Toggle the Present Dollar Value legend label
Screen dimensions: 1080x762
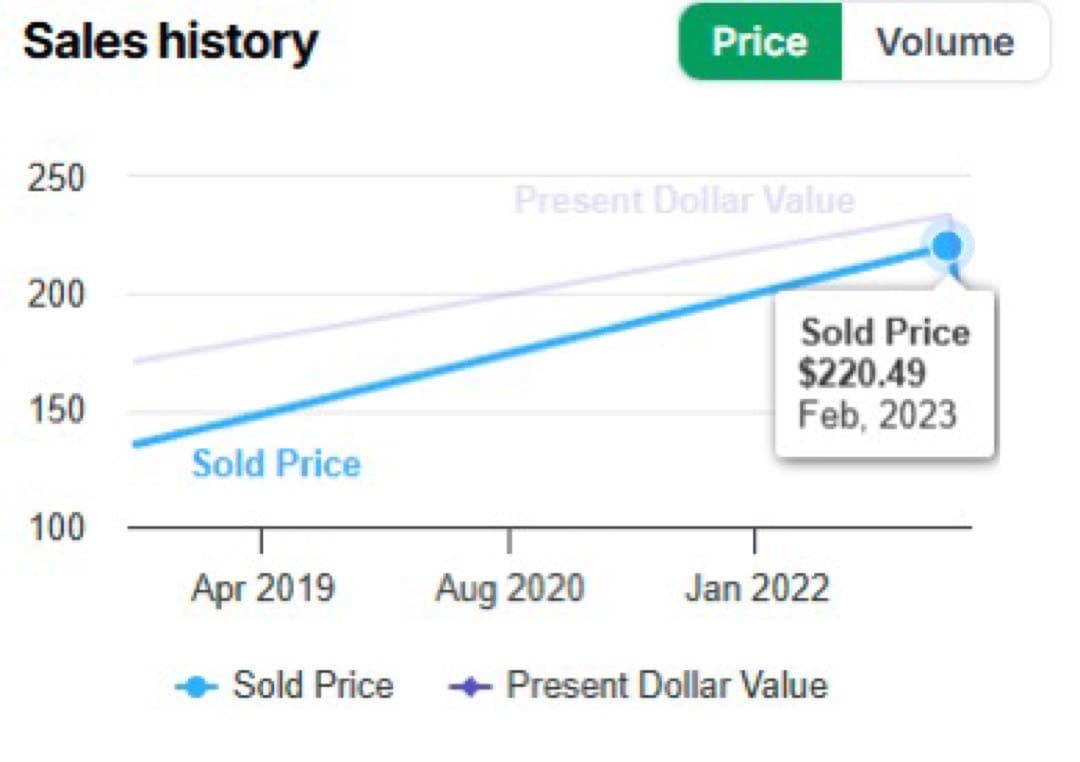pyautogui.click(x=667, y=686)
